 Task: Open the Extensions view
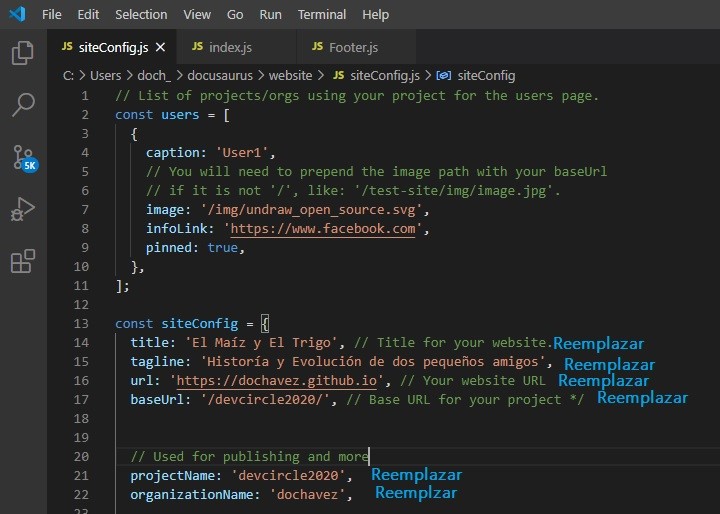point(22,261)
